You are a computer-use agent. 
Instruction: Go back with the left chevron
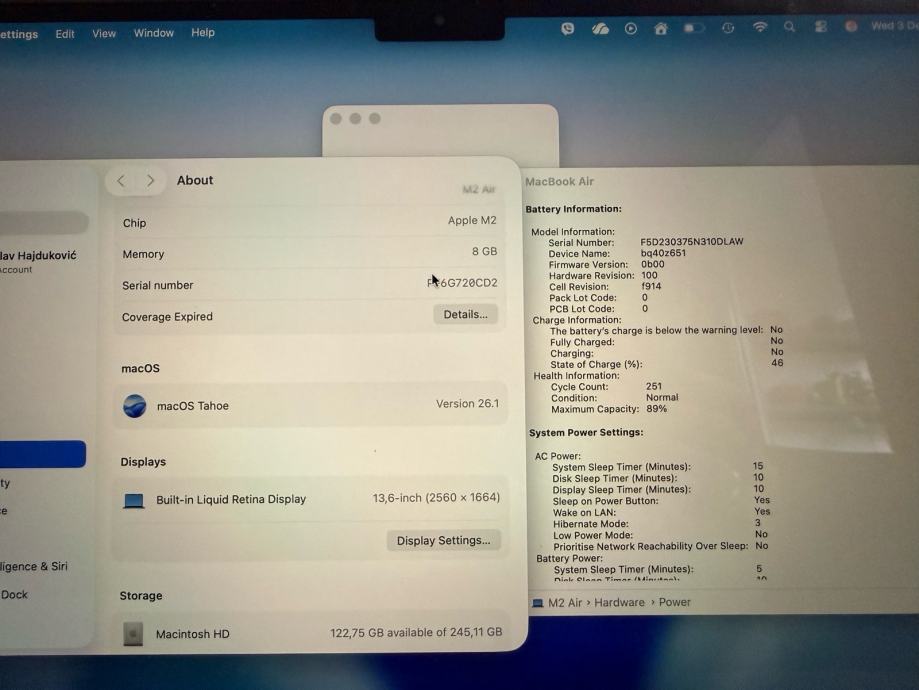pyautogui.click(x=121, y=181)
